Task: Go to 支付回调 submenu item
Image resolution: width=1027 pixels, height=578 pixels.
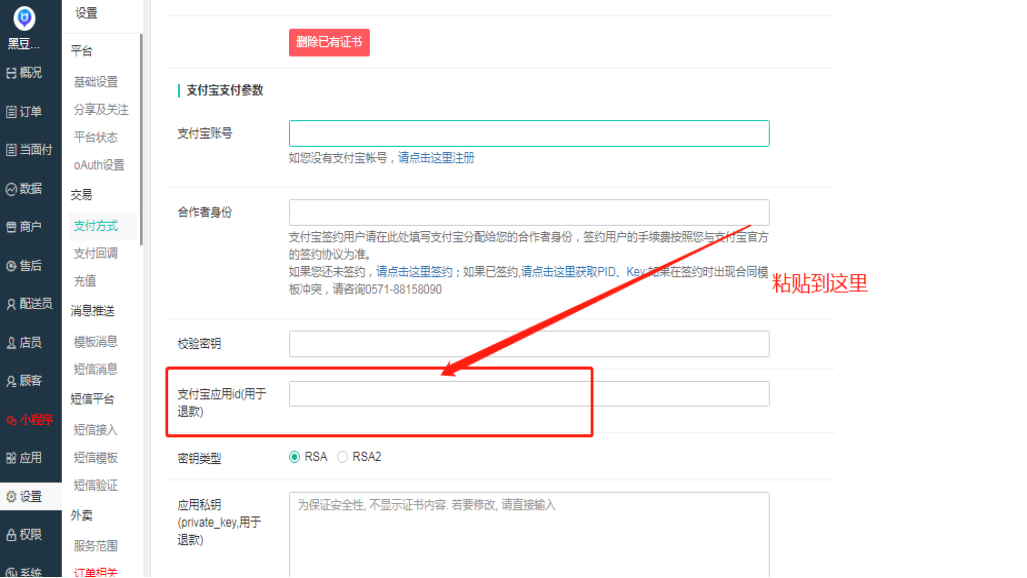Action: (x=96, y=254)
